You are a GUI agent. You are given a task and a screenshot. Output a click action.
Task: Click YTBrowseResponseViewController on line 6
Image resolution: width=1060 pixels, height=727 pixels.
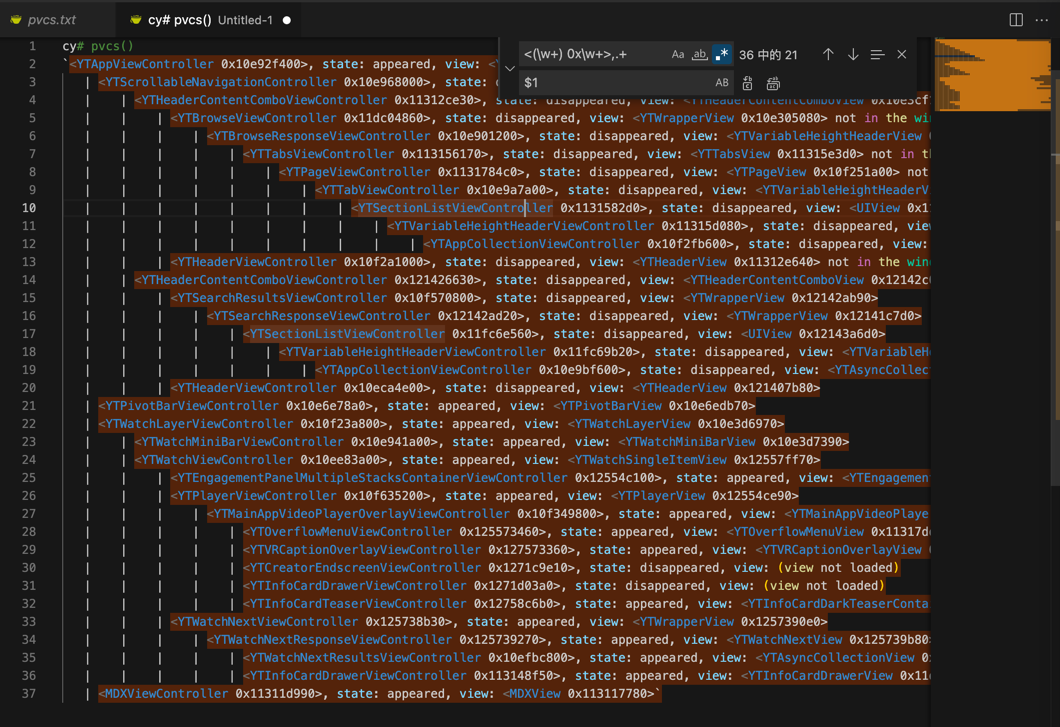322,136
